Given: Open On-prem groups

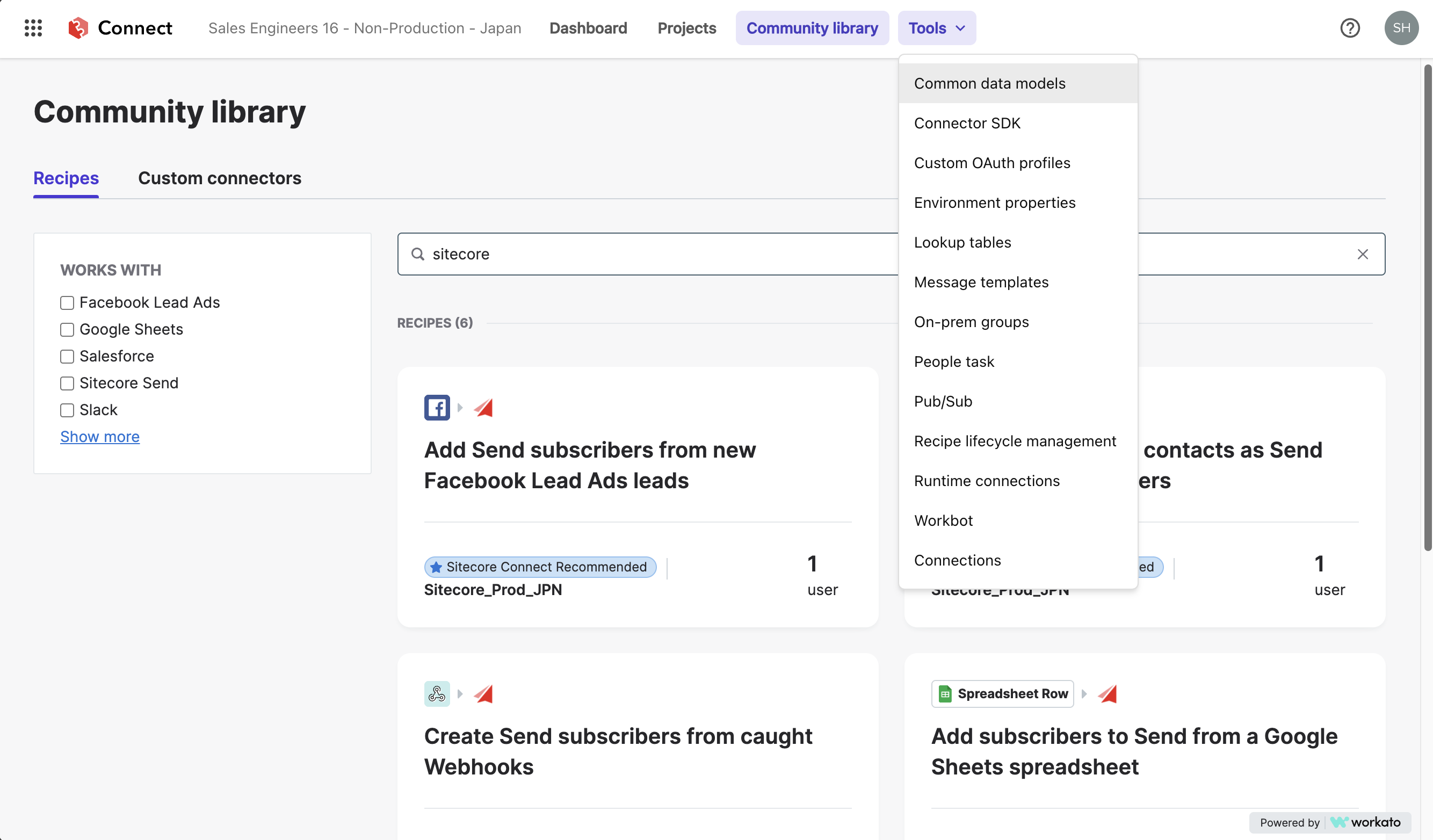Looking at the screenshot, I should 1017,322.
